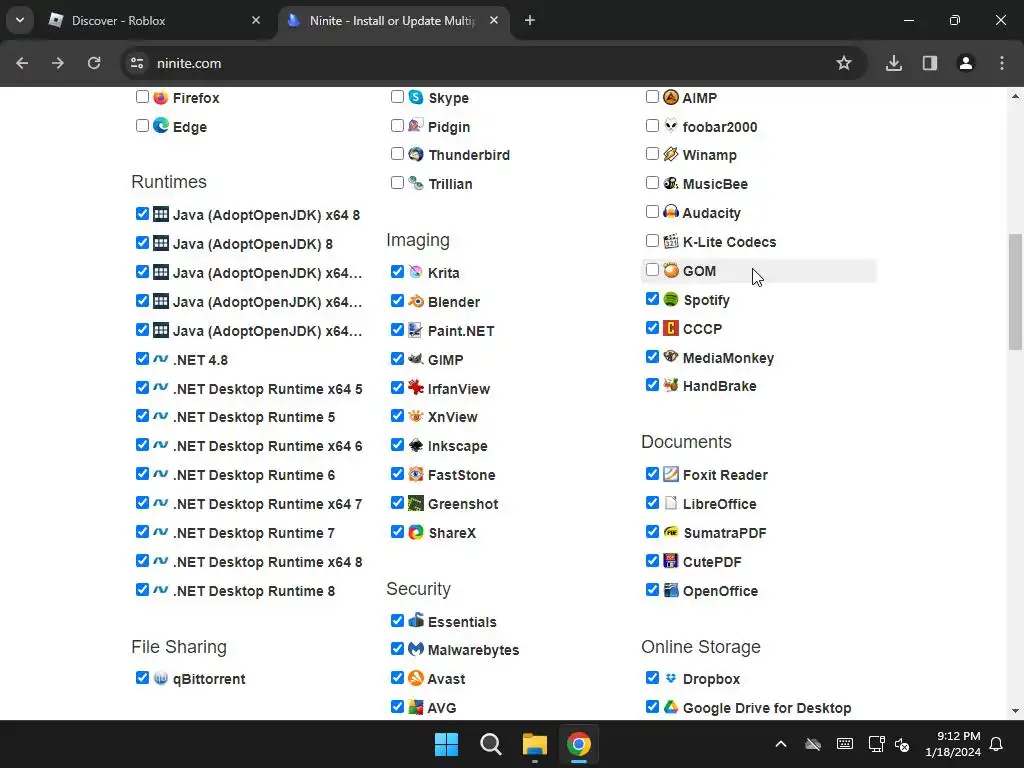Click the CCCP icon
This screenshot has height=768, width=1024.
pyautogui.click(x=671, y=328)
